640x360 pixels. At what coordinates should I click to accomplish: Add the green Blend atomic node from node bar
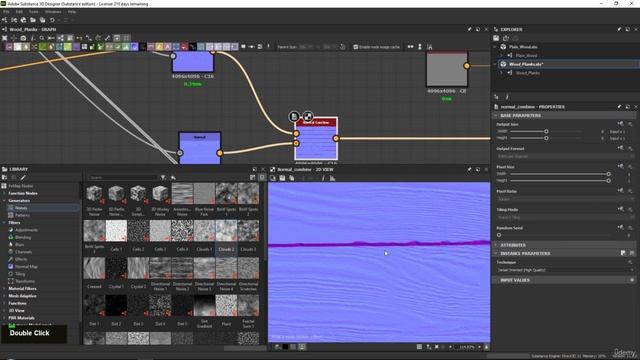pos(42,47)
